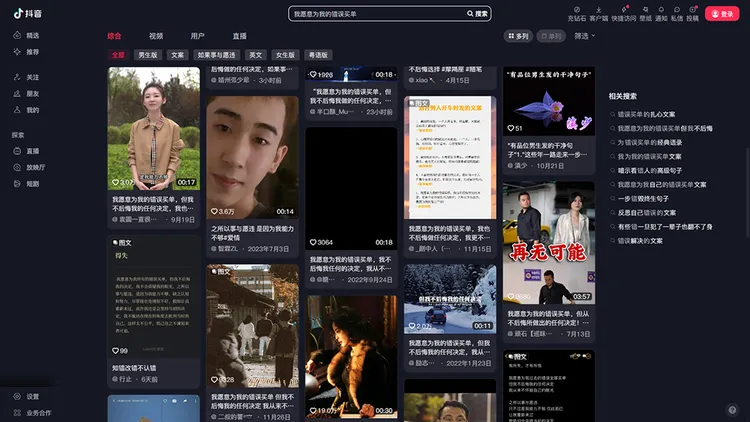
Task: Open 放映厅 in the sidebar
Action: pos(29,167)
